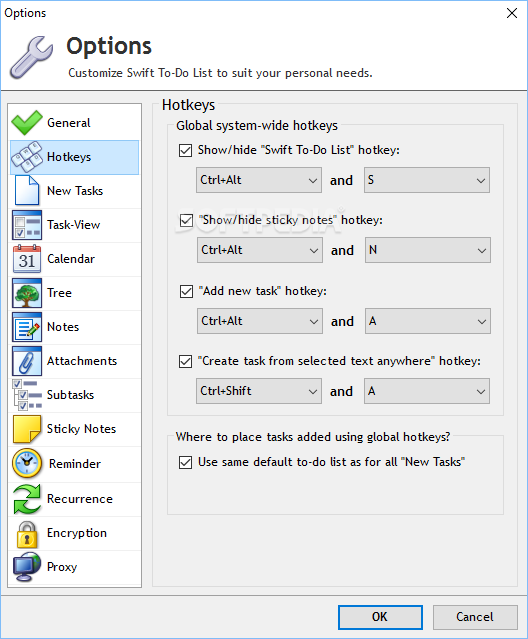
Task: Open the Ctrl+Shift modifier dropdown
Action: pos(259,391)
